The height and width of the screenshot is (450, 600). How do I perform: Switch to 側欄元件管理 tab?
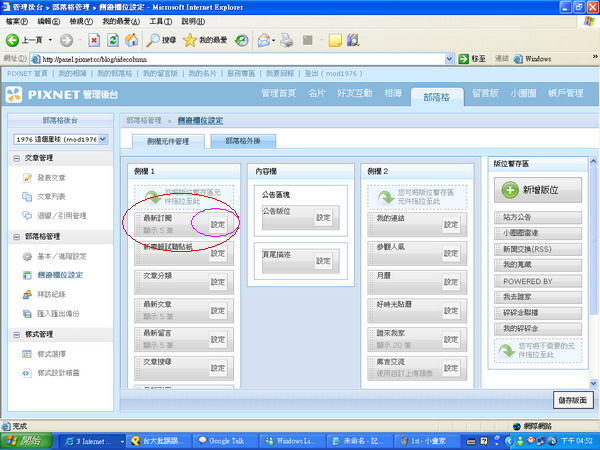(168, 141)
